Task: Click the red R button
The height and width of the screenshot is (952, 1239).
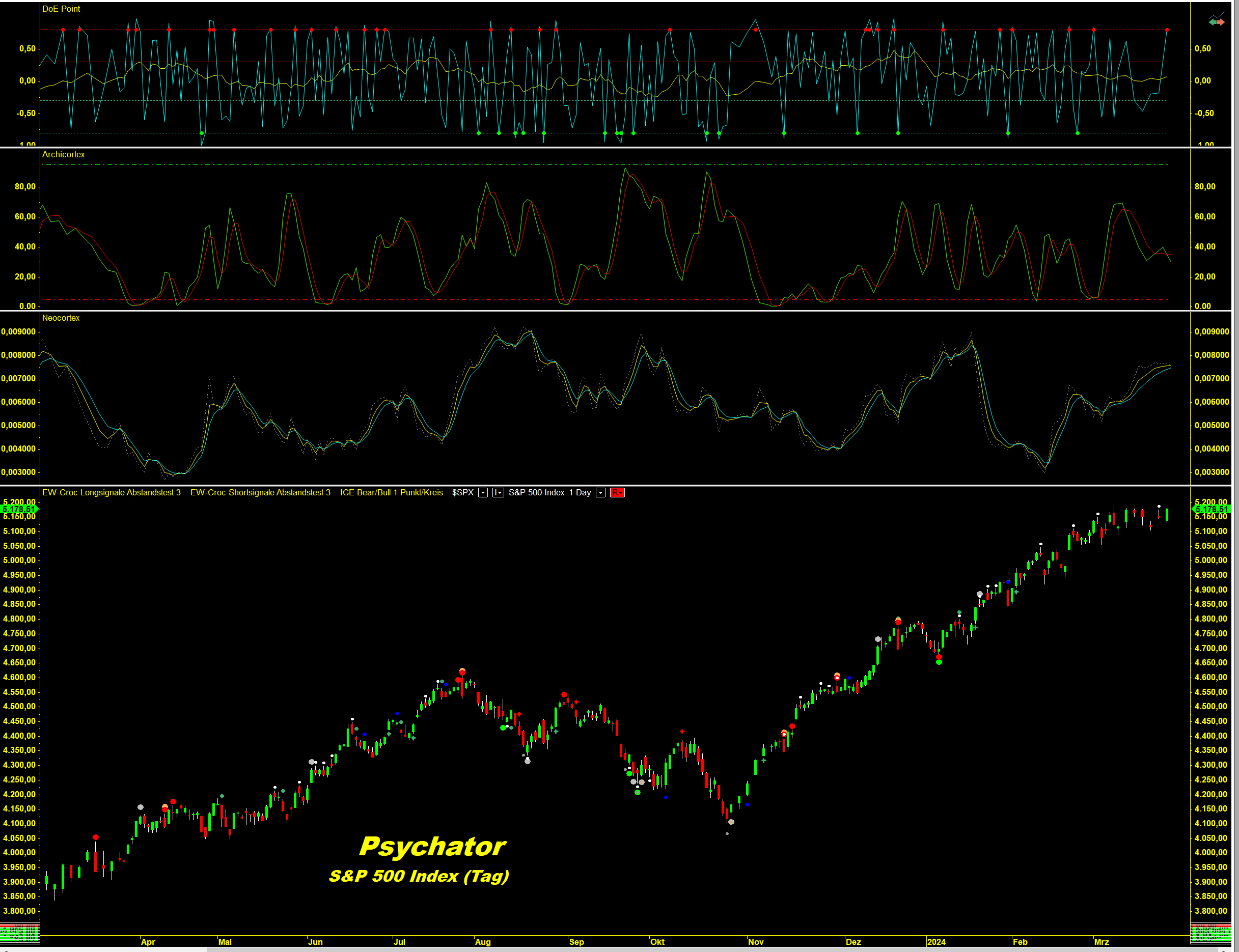Action: point(617,493)
